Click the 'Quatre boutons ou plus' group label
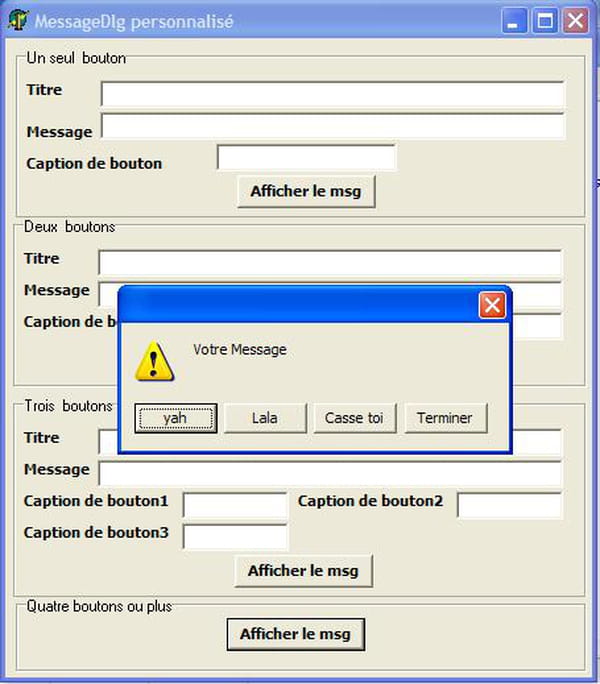600x684 pixels. pos(99,606)
